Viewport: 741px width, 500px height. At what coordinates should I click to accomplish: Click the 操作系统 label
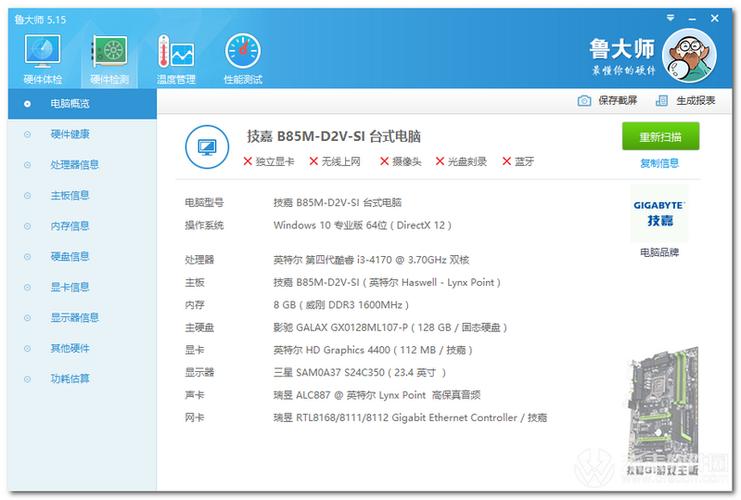[204, 225]
